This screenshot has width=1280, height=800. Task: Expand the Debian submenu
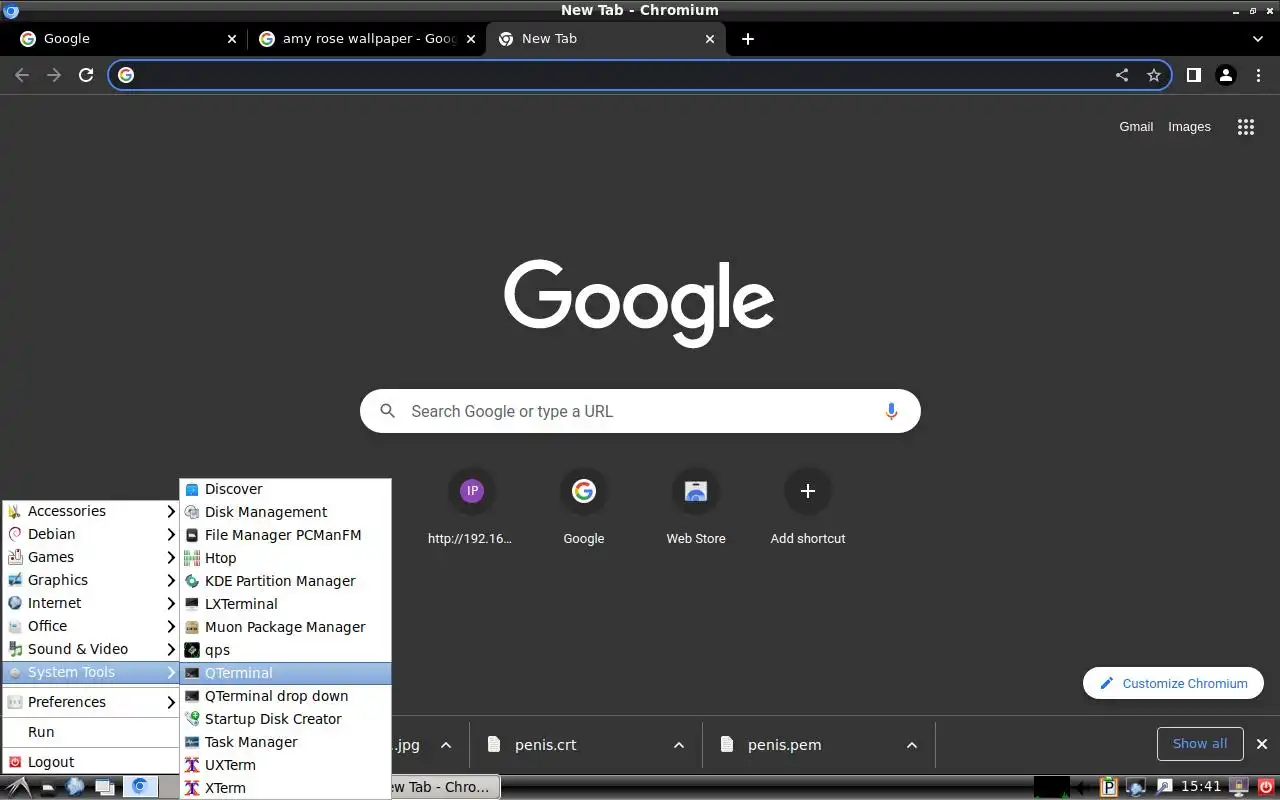tap(91, 534)
